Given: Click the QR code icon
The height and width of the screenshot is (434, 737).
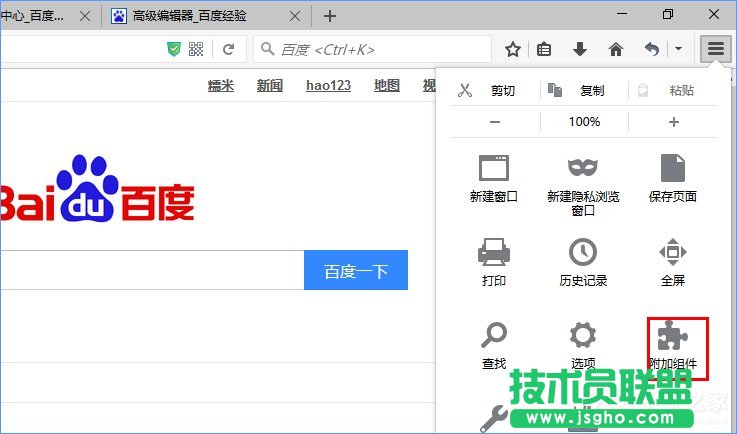Looking at the screenshot, I should pyautogui.click(x=196, y=49).
